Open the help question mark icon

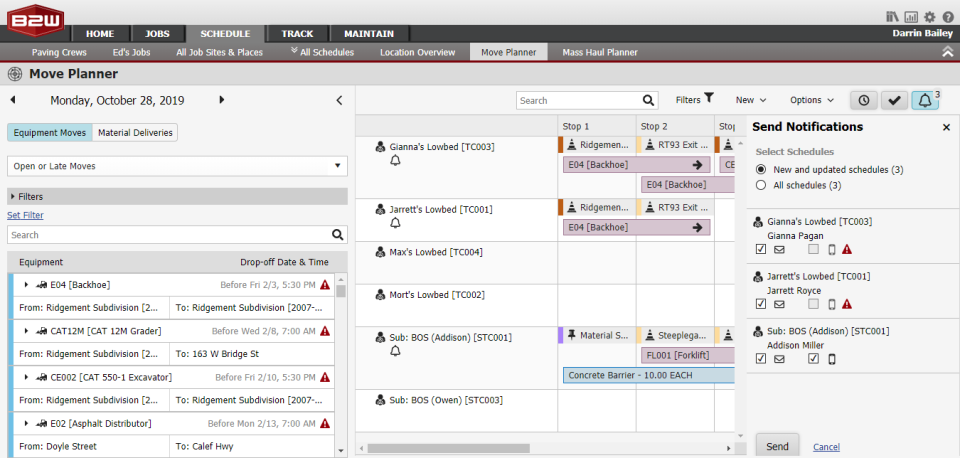(948, 17)
